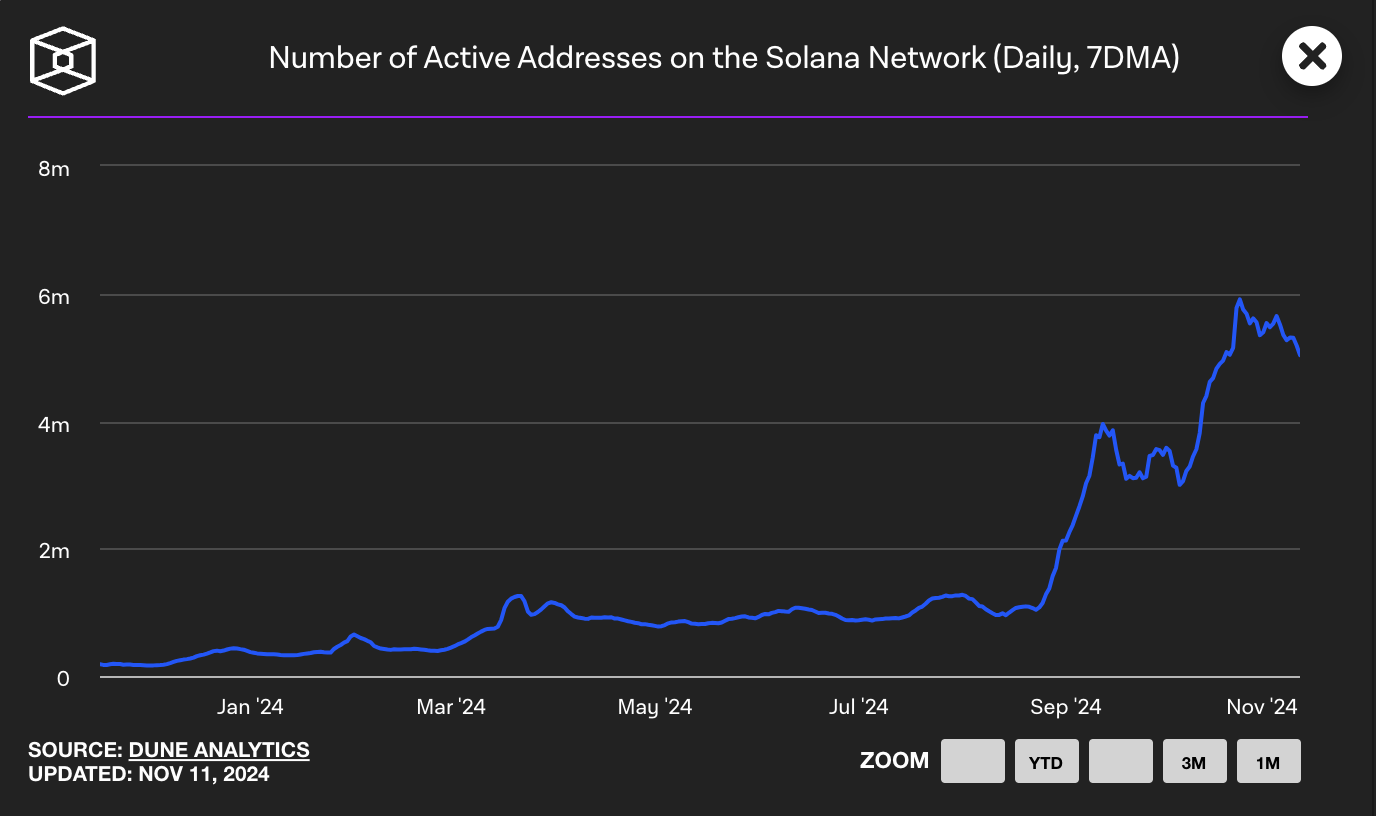Image resolution: width=1376 pixels, height=816 pixels.
Task: Click the 2m y-axis label
Action: [x=54, y=551]
